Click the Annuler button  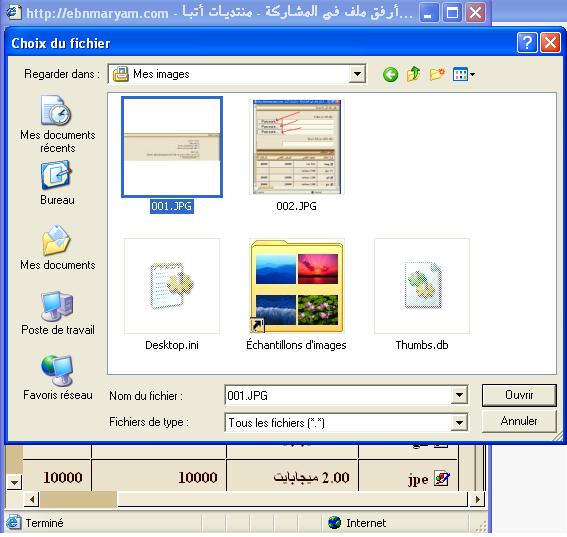coord(519,421)
